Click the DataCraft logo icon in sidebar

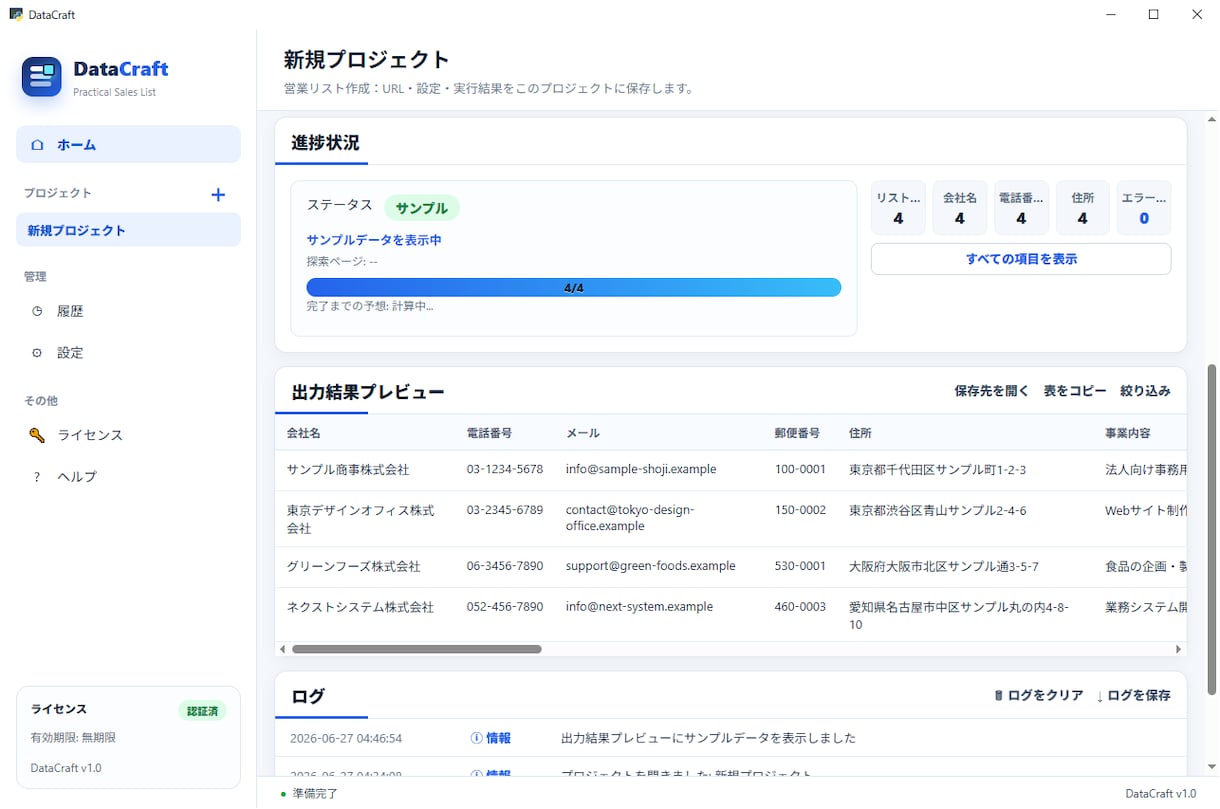click(42, 77)
